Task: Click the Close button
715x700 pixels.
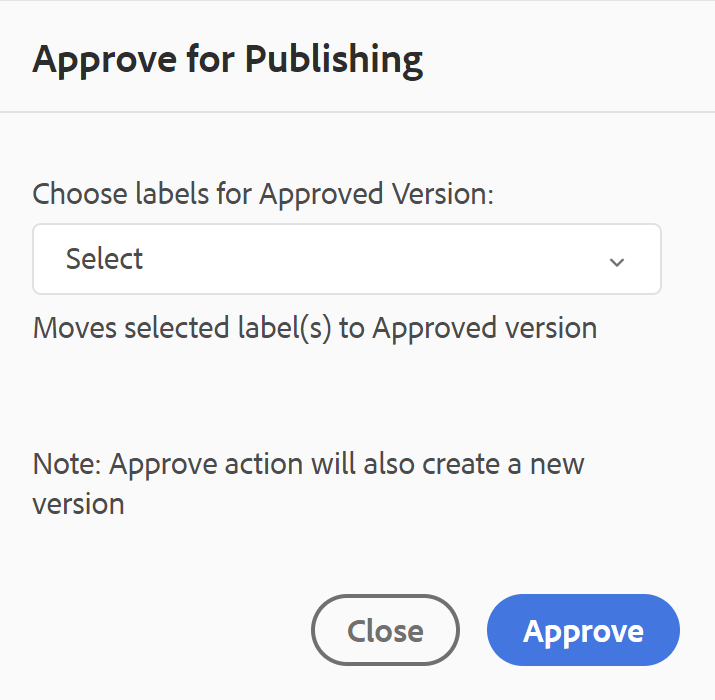Action: tap(385, 631)
